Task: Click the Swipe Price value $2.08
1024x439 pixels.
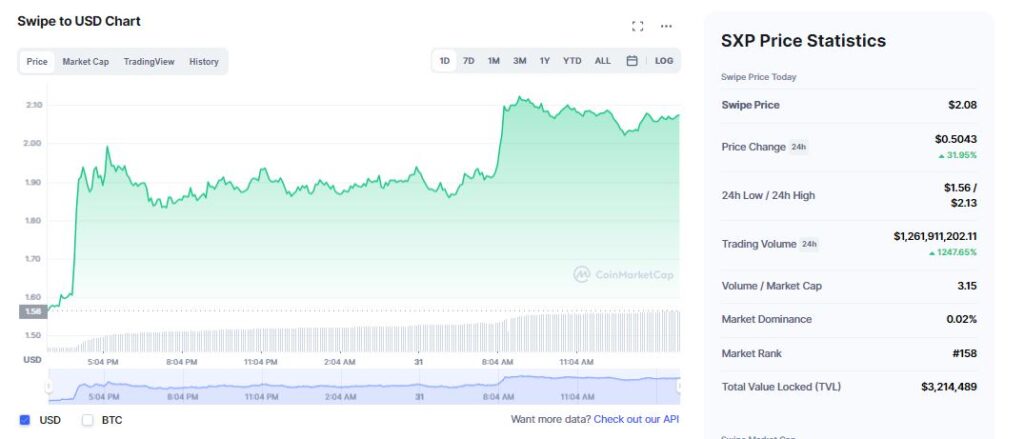Action: click(x=963, y=105)
